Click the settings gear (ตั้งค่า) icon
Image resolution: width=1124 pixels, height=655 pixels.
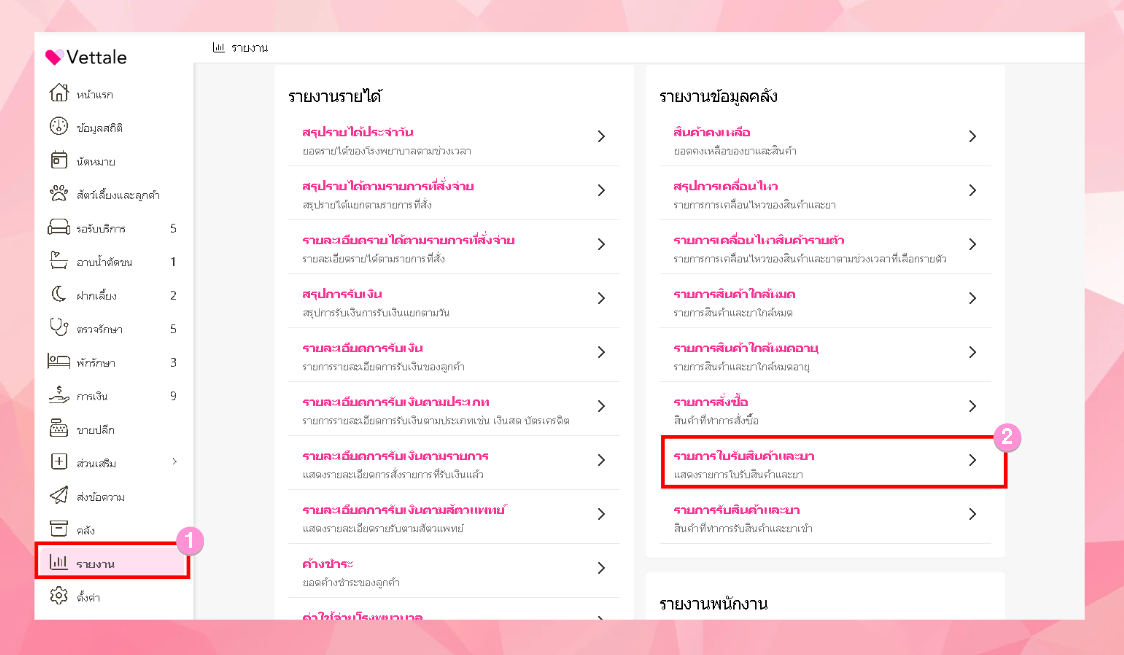point(59,597)
